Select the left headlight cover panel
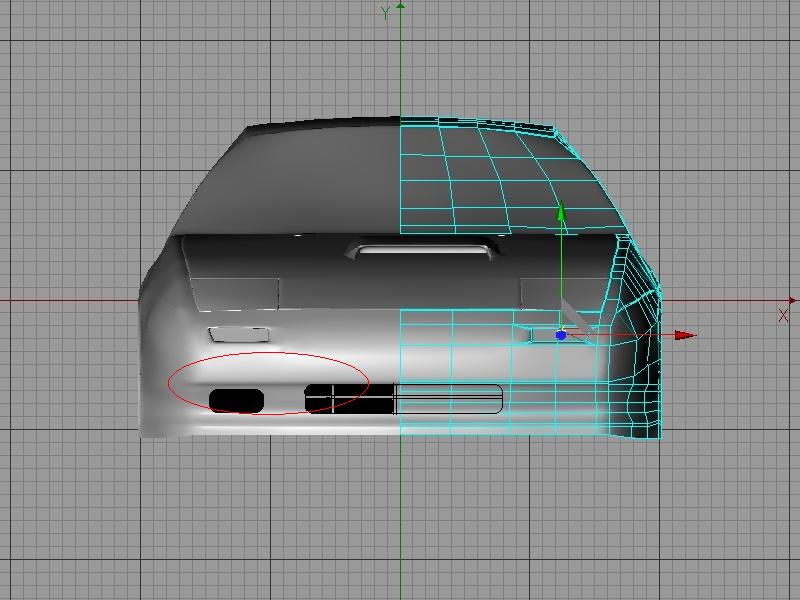The height and width of the screenshot is (600, 800). [234, 293]
